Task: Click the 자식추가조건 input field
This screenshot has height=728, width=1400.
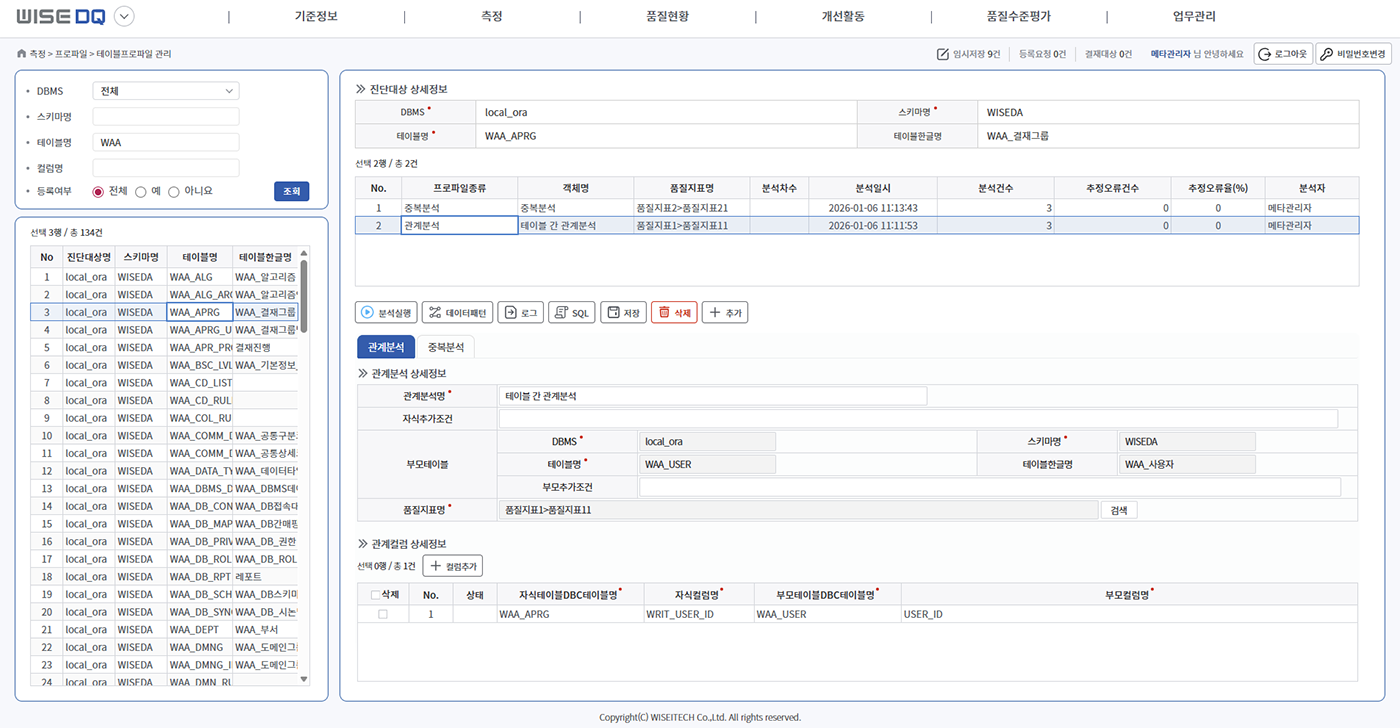Action: tap(918, 419)
